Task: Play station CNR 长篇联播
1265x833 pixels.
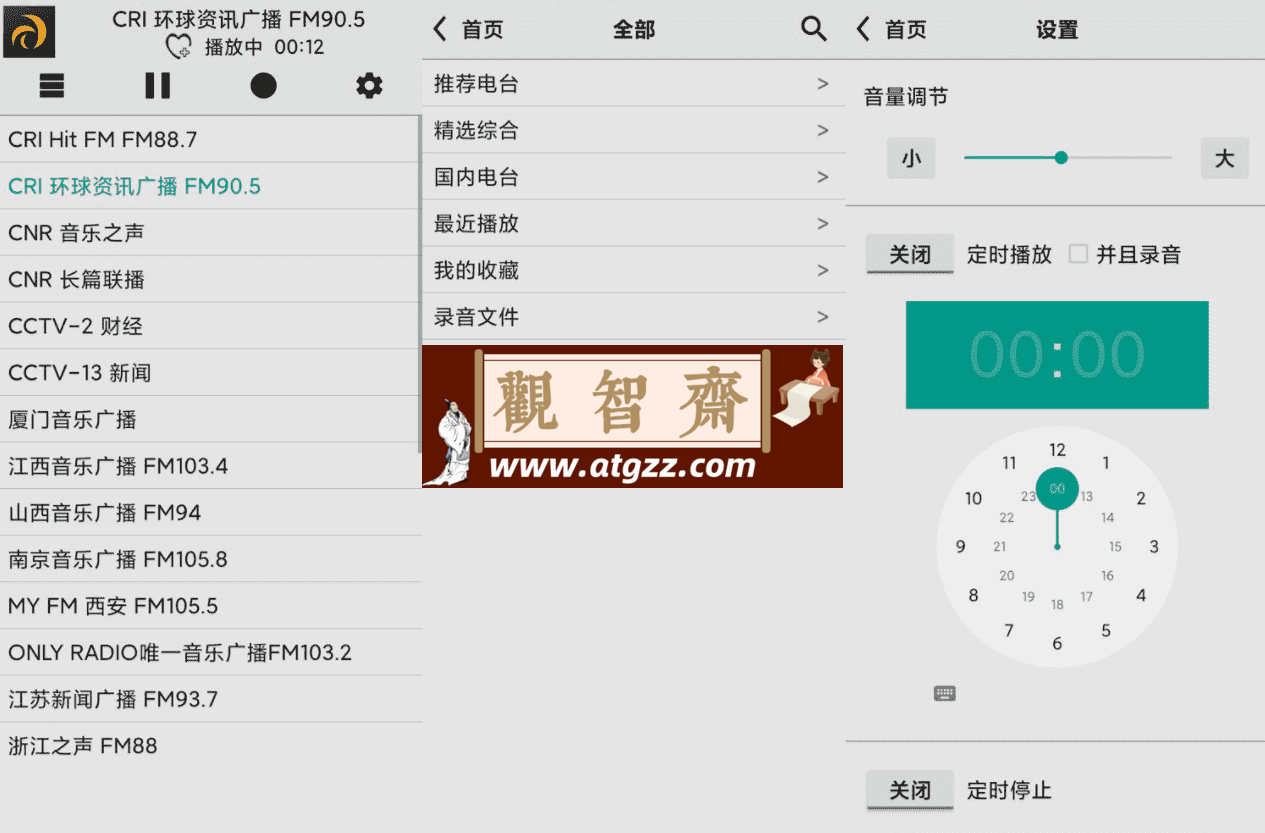Action: pyautogui.click(x=210, y=279)
